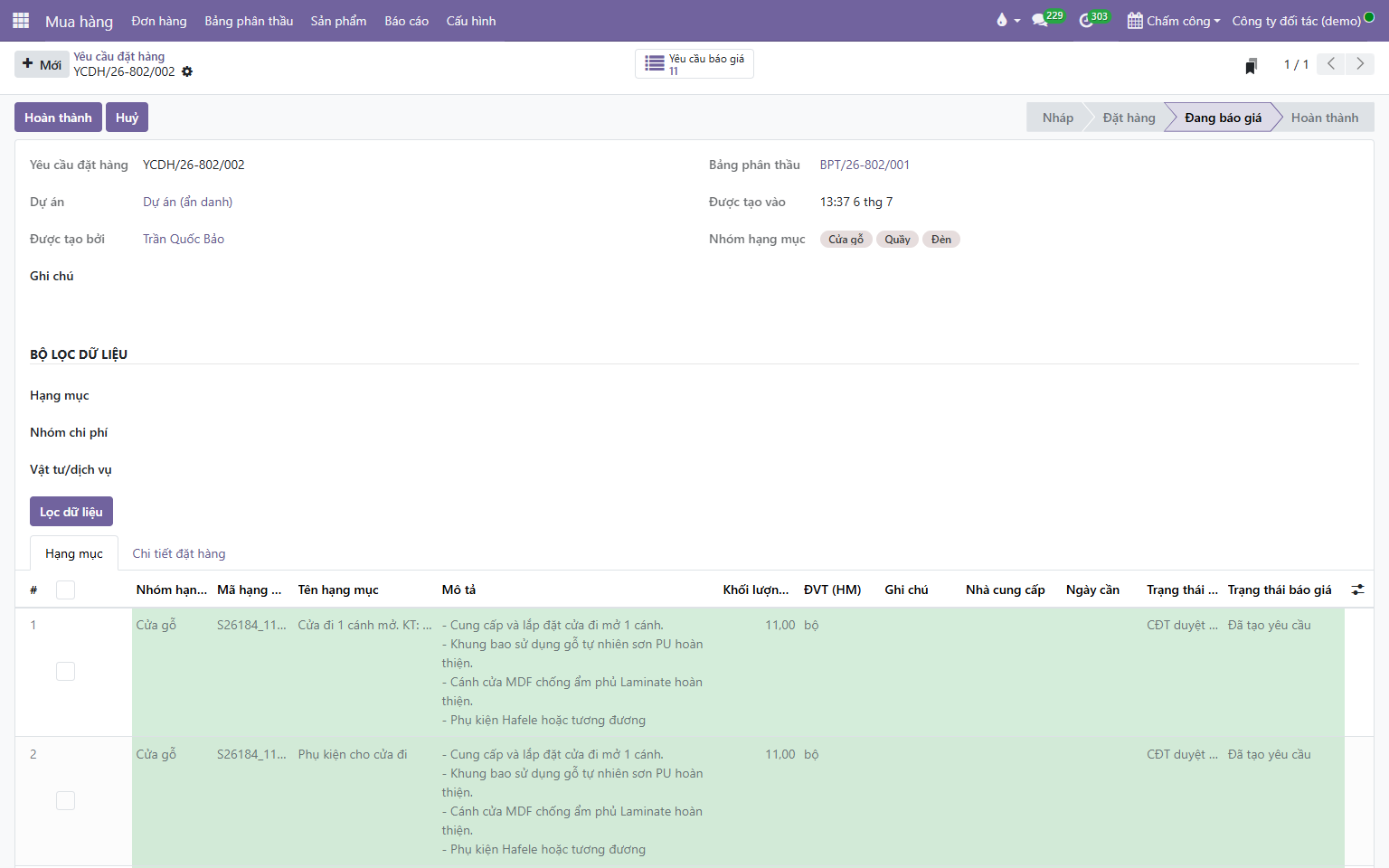Click the plus Mới button
This screenshot has height=868, width=1389.
[x=42, y=64]
